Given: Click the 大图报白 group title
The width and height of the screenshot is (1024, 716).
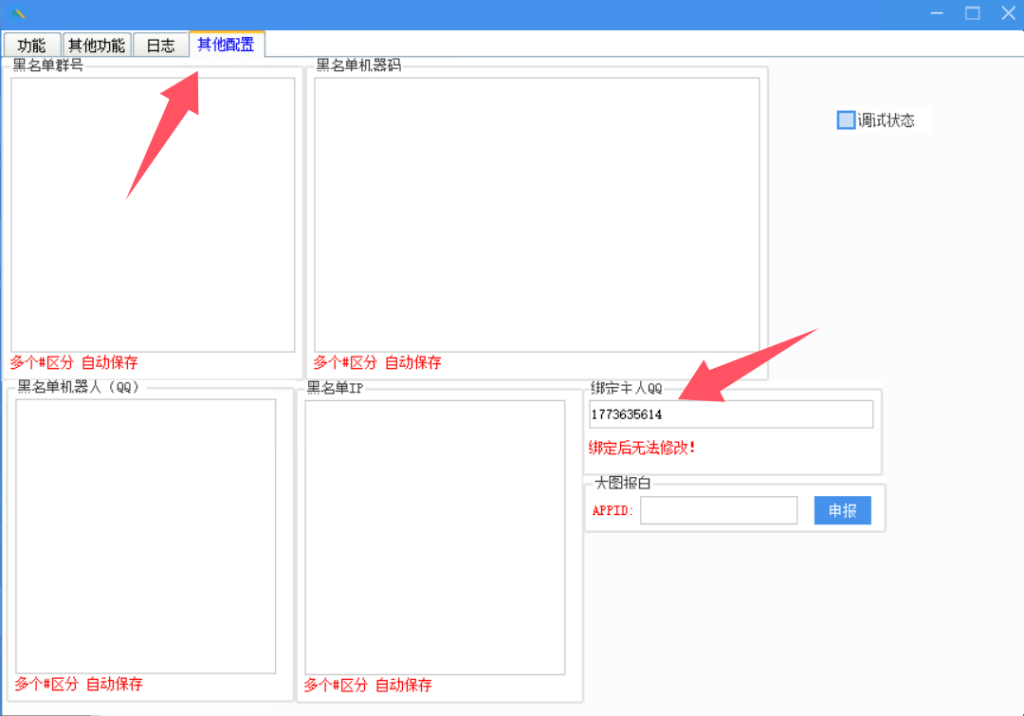Looking at the screenshot, I should click(x=622, y=483).
